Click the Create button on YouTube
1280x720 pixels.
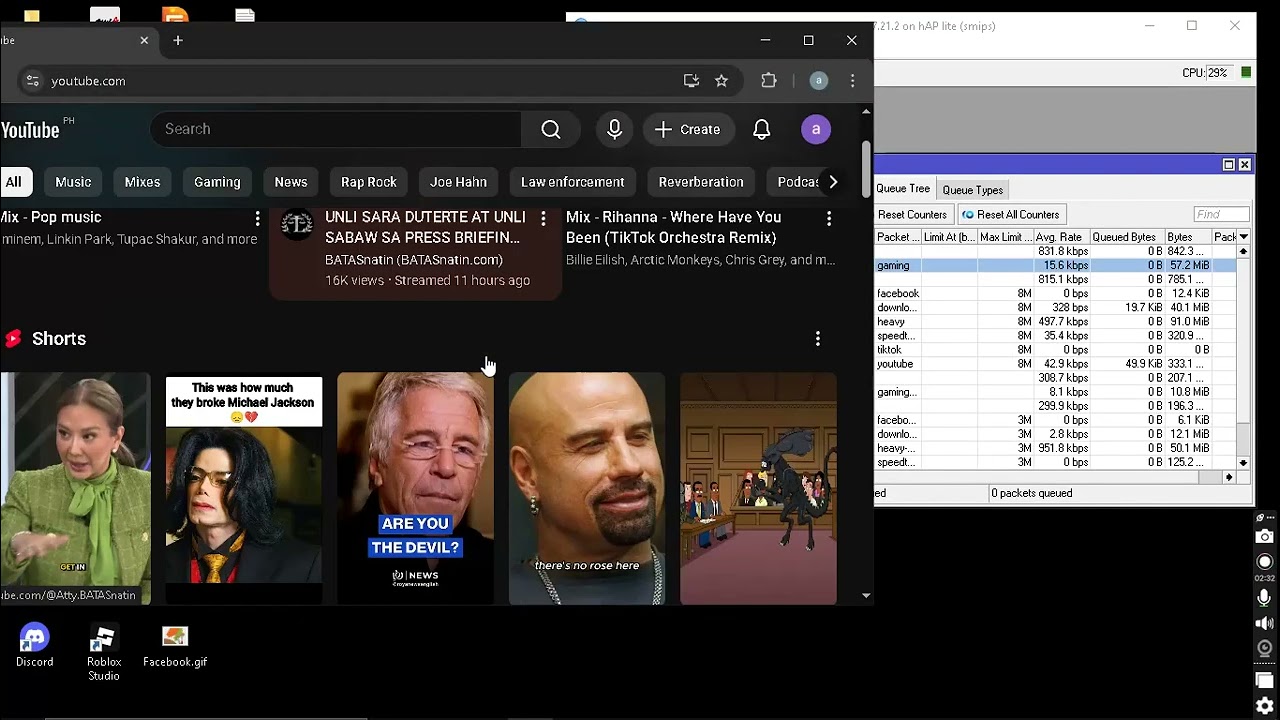pos(687,129)
